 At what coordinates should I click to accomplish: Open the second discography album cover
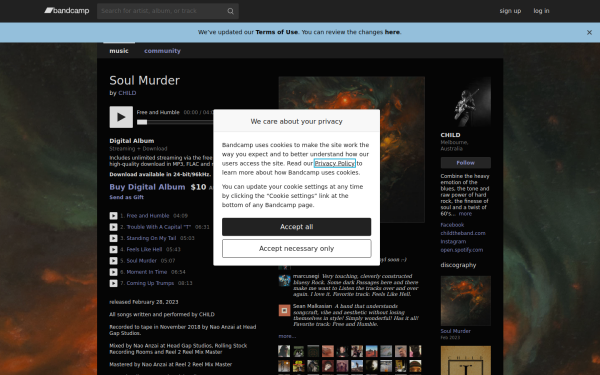point(465,360)
